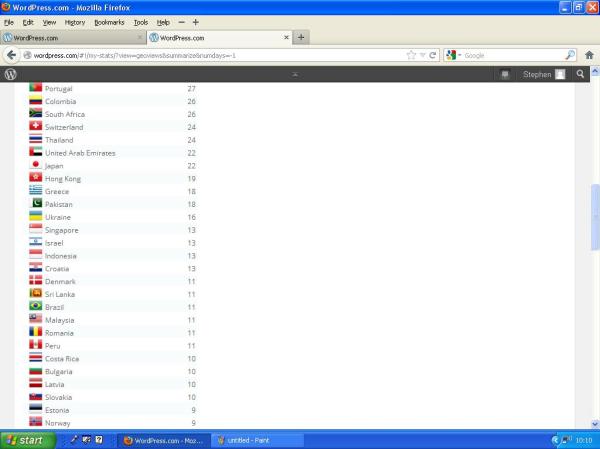Switch to the first WordPress.com tab

click(73, 38)
